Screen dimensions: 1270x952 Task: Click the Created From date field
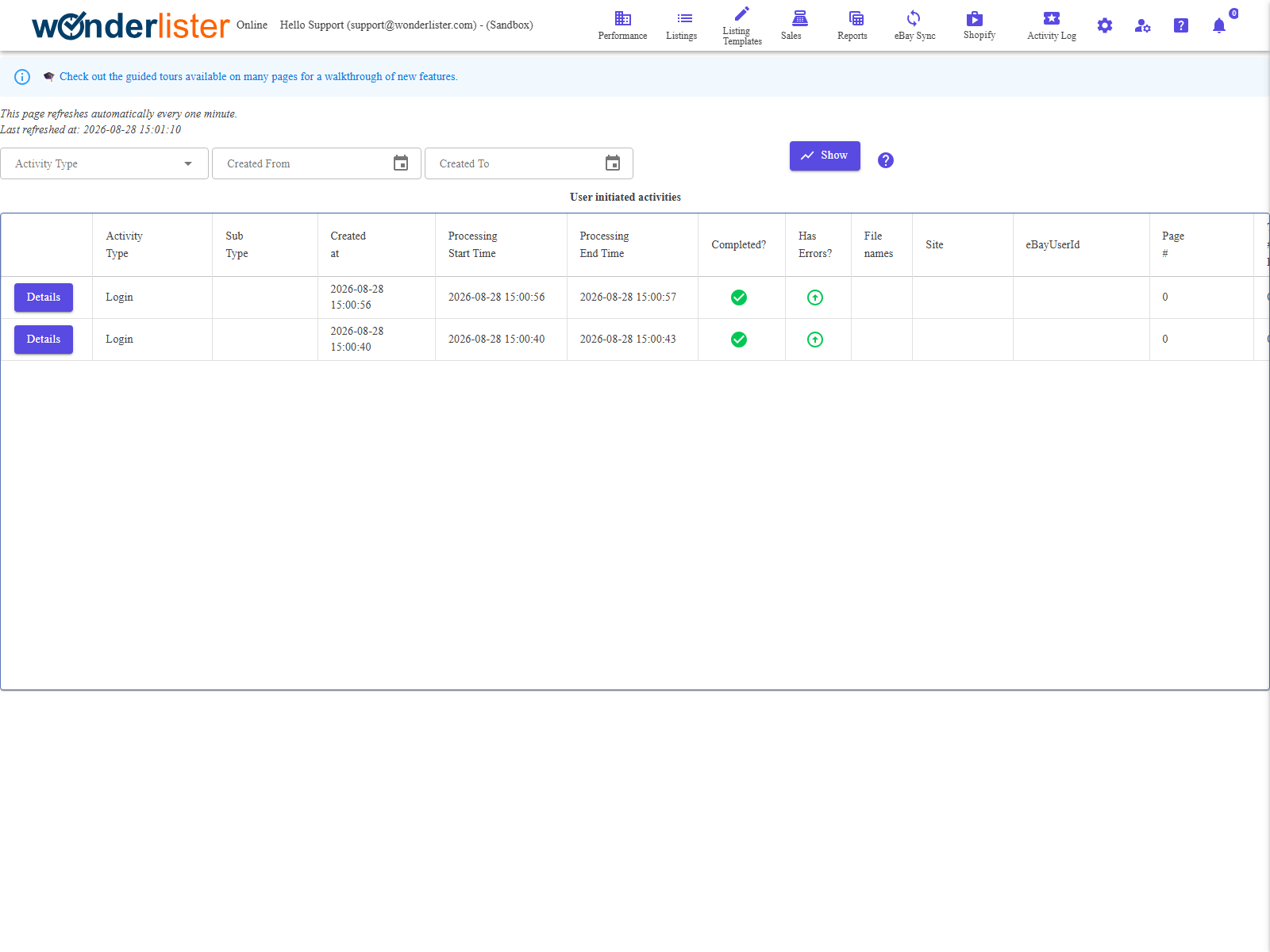click(317, 163)
